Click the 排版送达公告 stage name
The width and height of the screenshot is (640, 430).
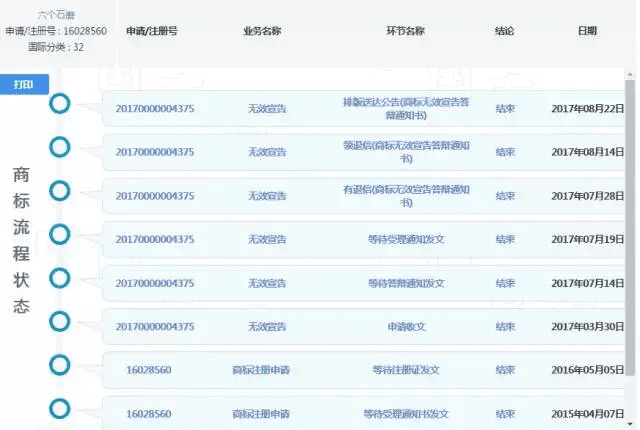pyautogui.click(x=406, y=109)
